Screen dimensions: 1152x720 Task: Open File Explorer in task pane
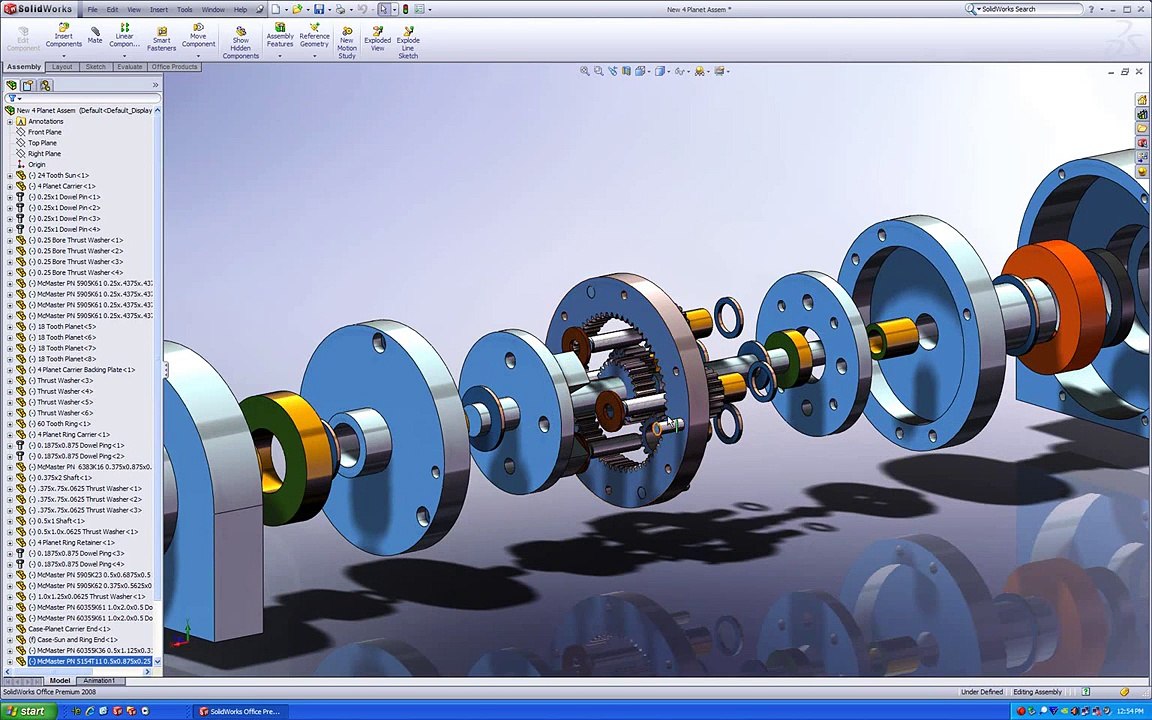(1142, 128)
